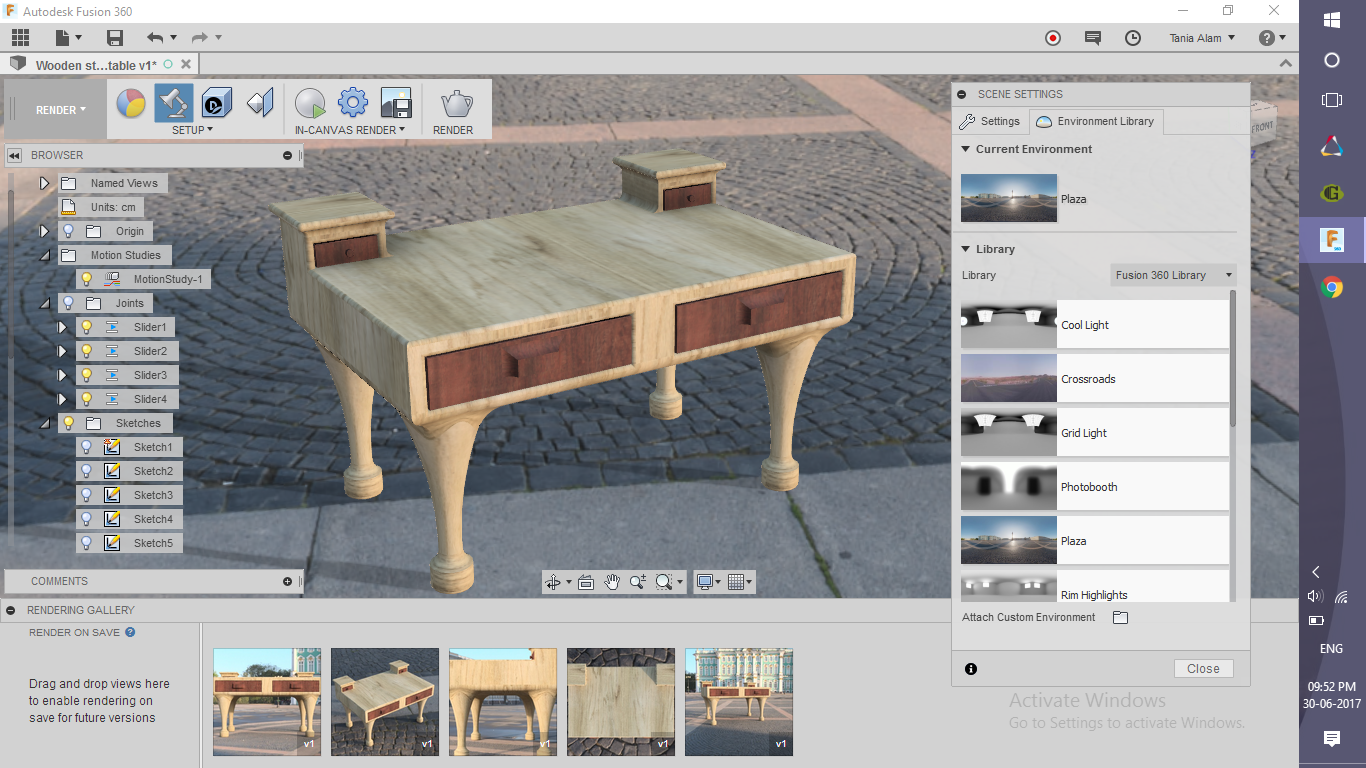This screenshot has width=1366, height=768.
Task: Open the Attach Custom Environment folder icon
Action: [1121, 618]
